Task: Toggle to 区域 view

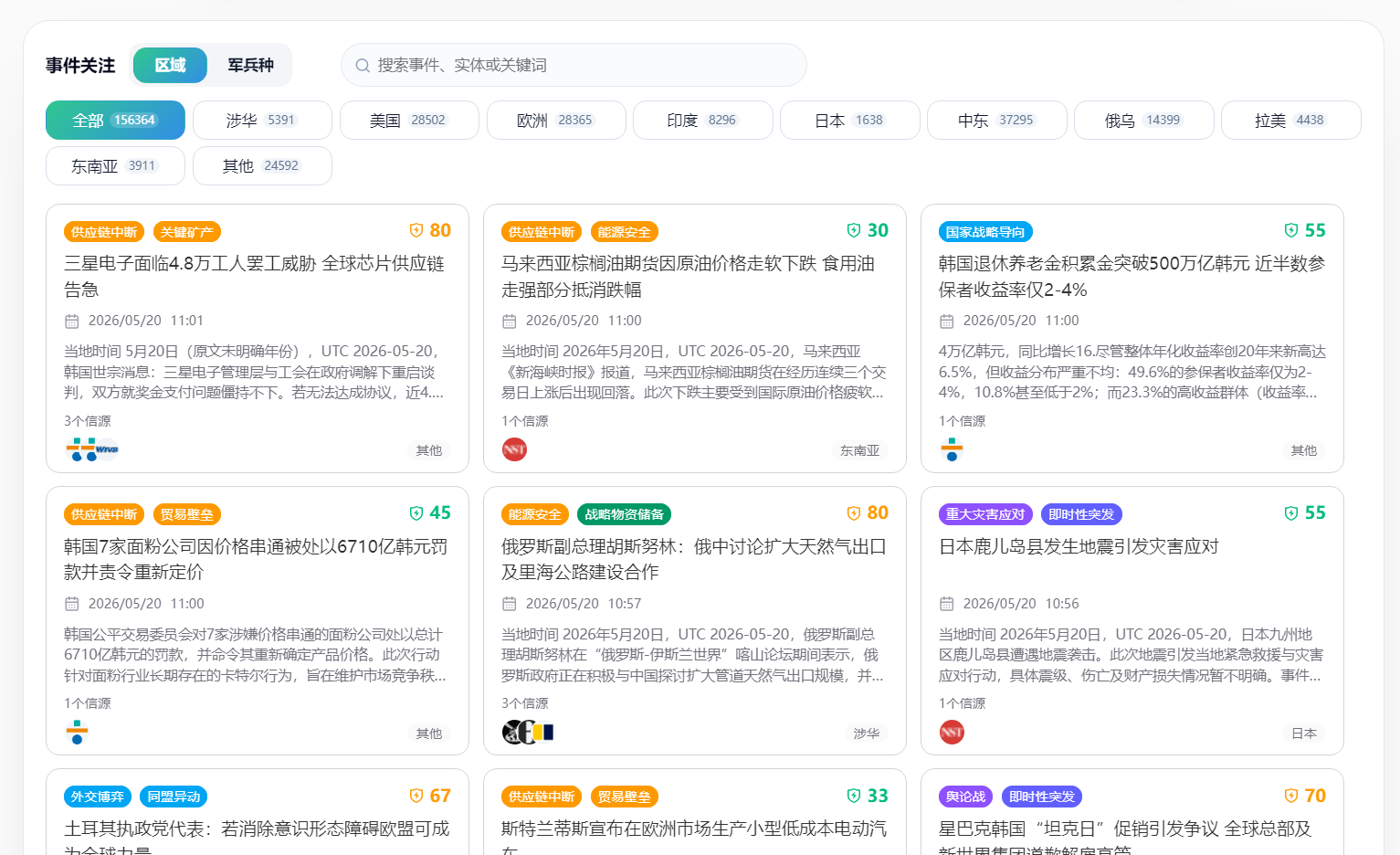Action: click(x=170, y=65)
